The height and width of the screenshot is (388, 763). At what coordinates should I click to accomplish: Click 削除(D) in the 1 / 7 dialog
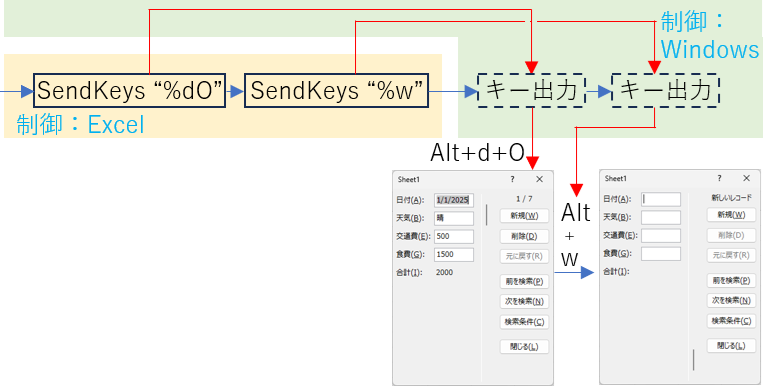[524, 236]
